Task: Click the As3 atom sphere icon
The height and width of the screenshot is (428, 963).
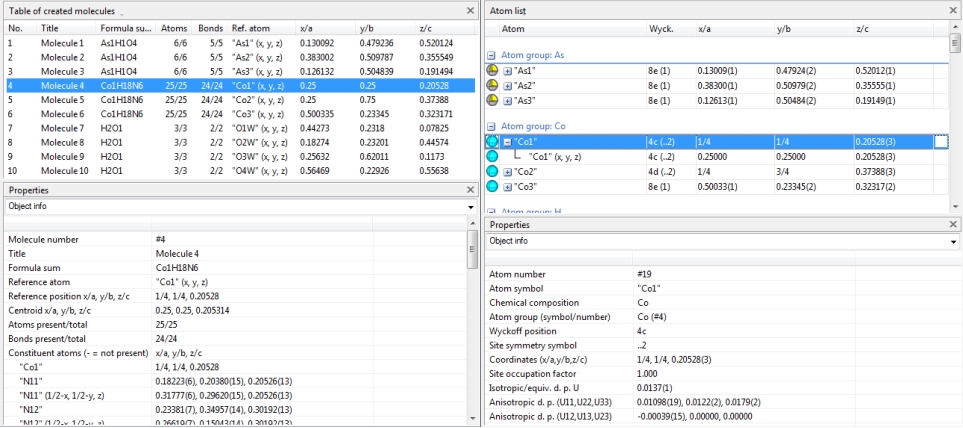Action: pyautogui.click(x=492, y=100)
